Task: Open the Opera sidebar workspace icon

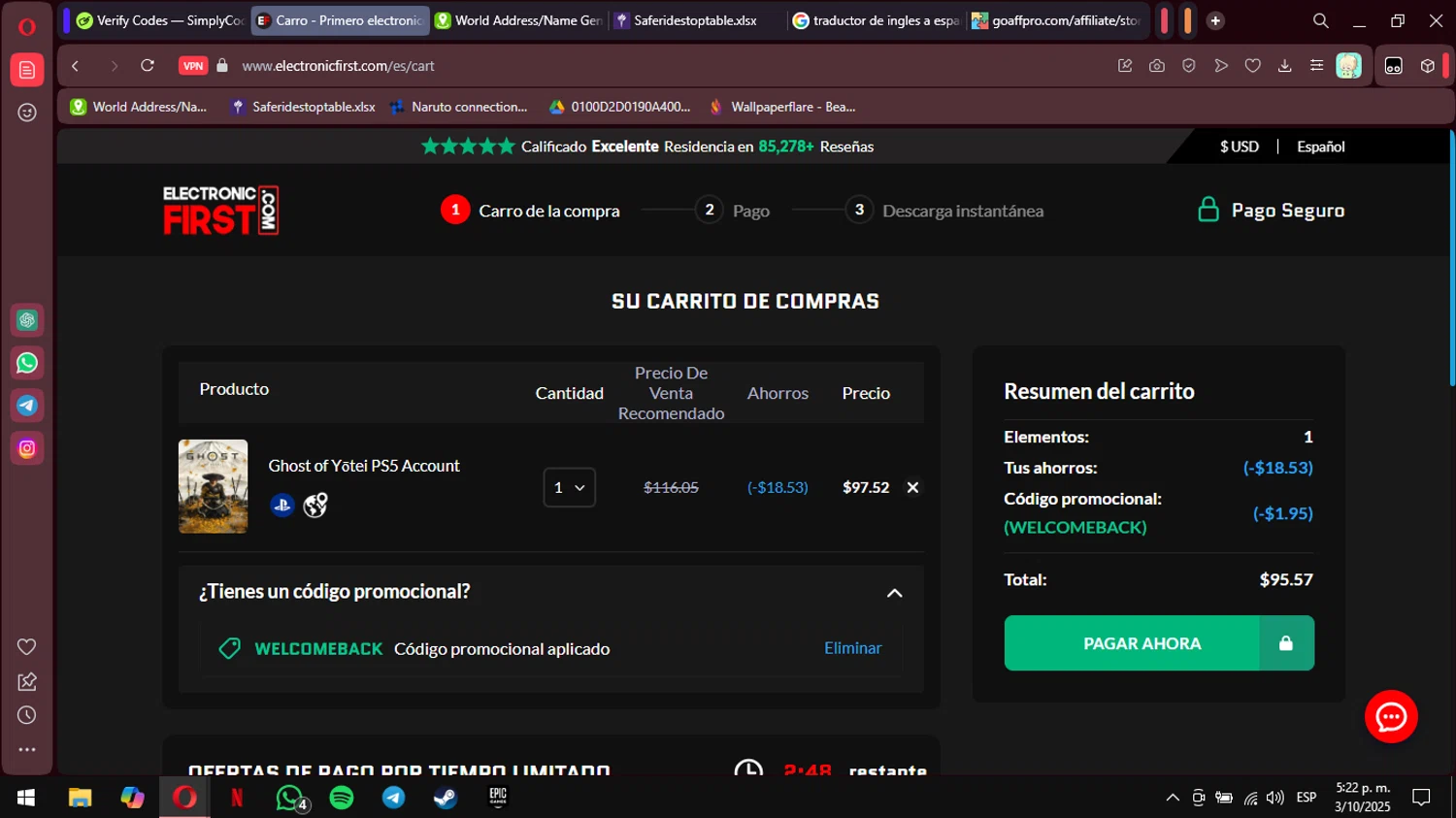Action: point(27,70)
